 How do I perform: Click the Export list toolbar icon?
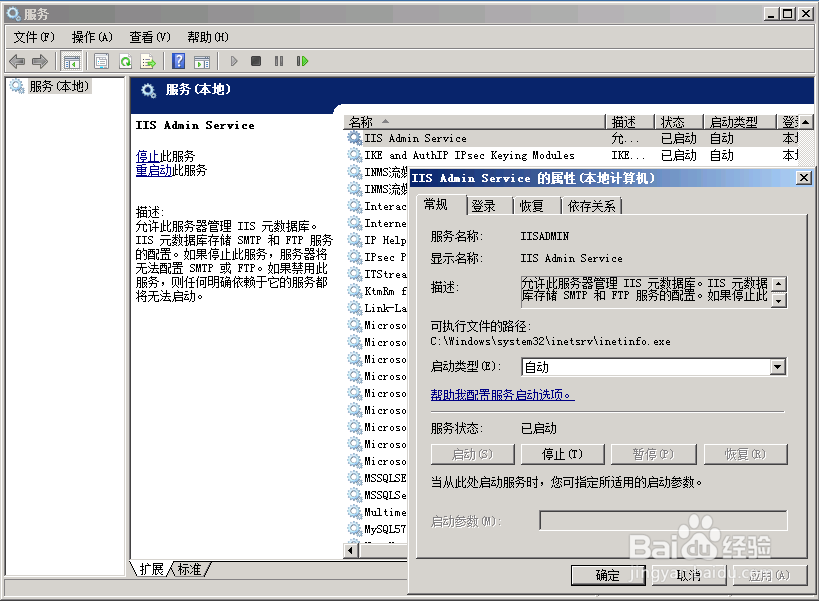point(148,62)
